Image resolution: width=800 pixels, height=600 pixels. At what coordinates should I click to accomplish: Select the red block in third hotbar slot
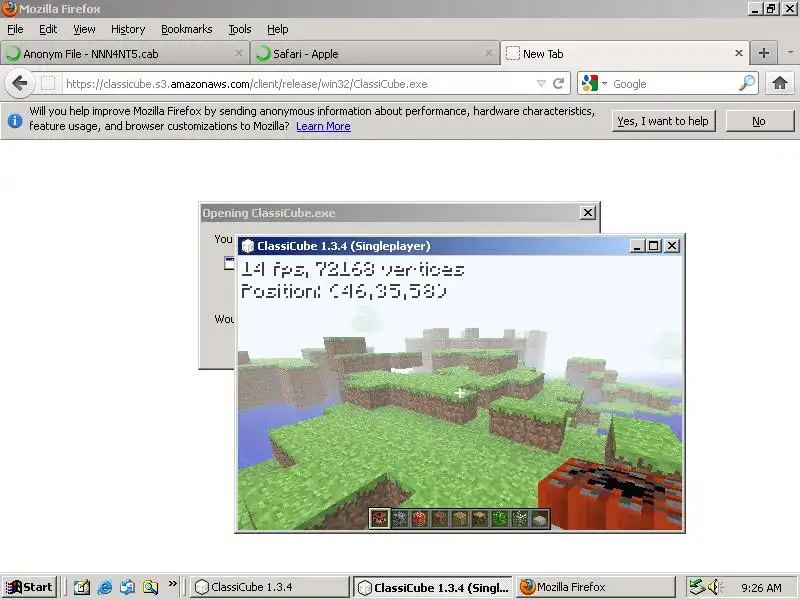click(x=419, y=519)
